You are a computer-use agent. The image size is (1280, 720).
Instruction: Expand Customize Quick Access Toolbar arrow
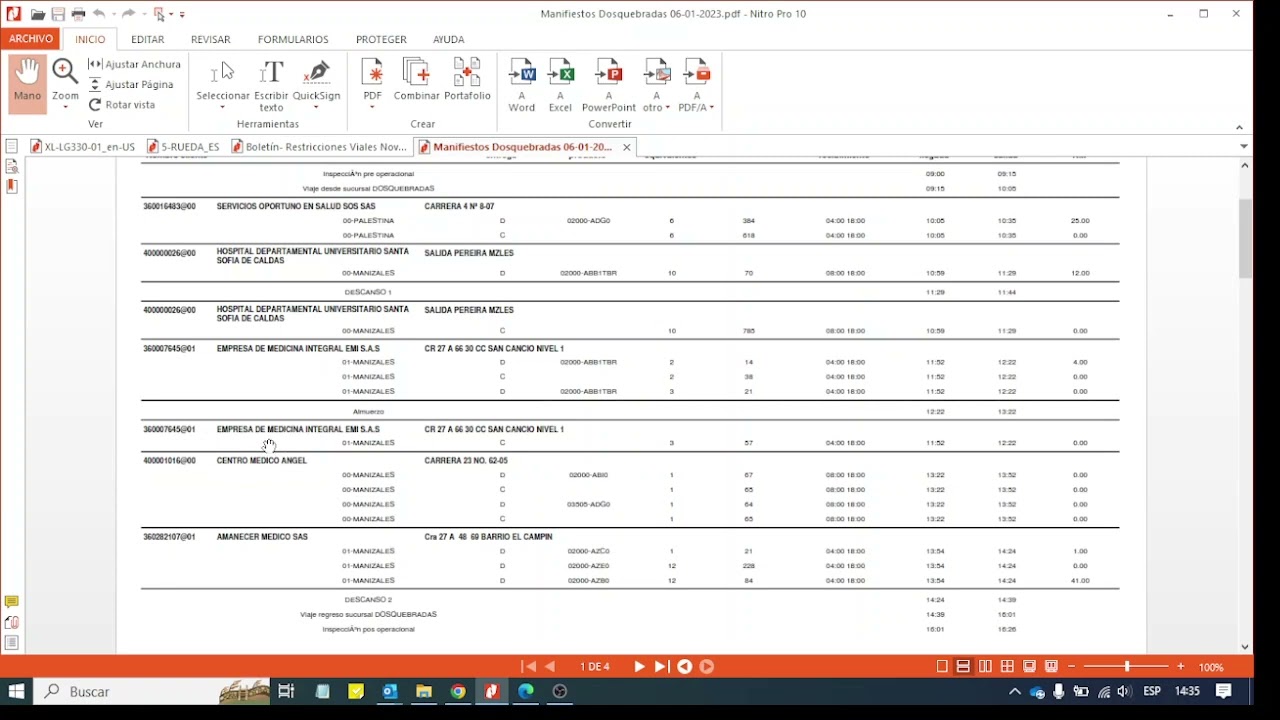(182, 15)
